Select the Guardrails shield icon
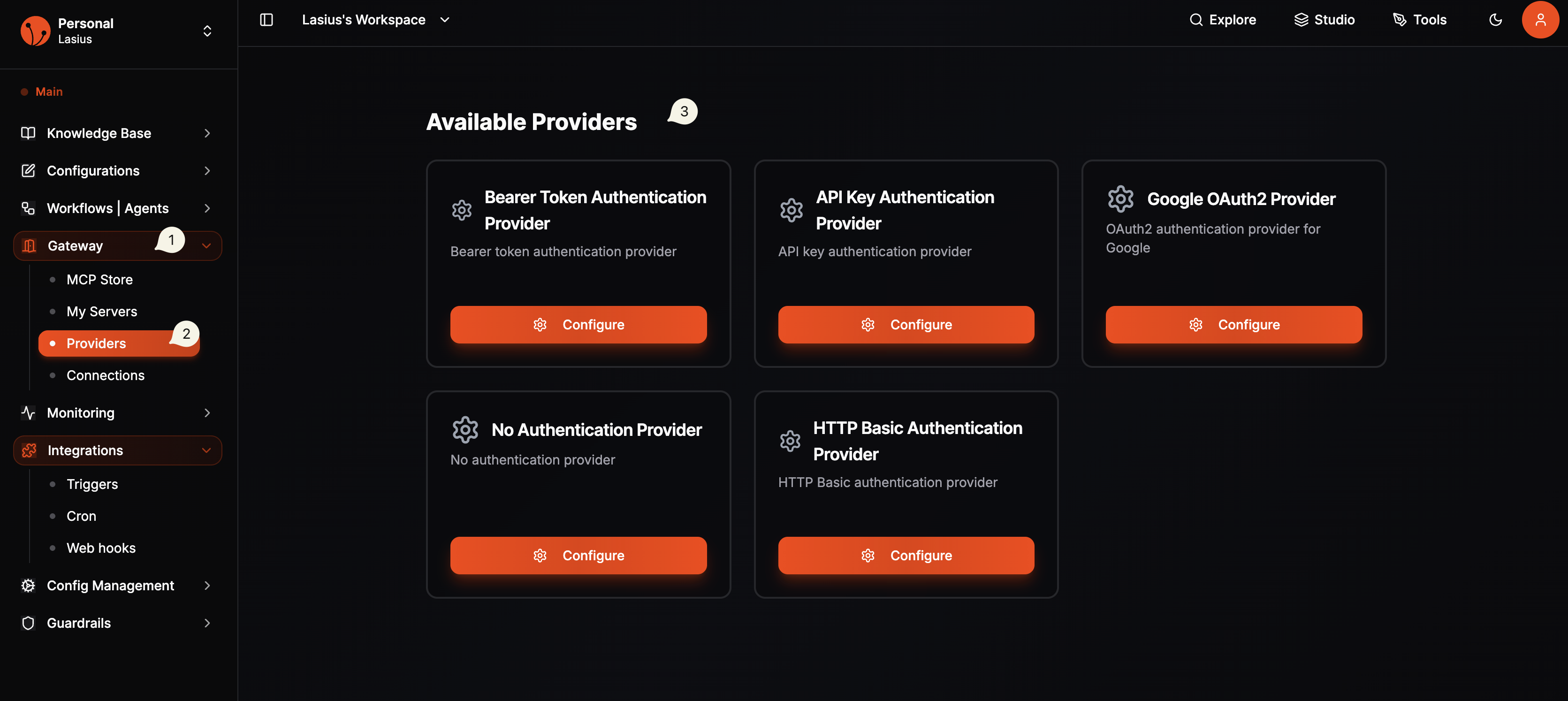Viewport: 1568px width, 701px height. click(x=28, y=623)
